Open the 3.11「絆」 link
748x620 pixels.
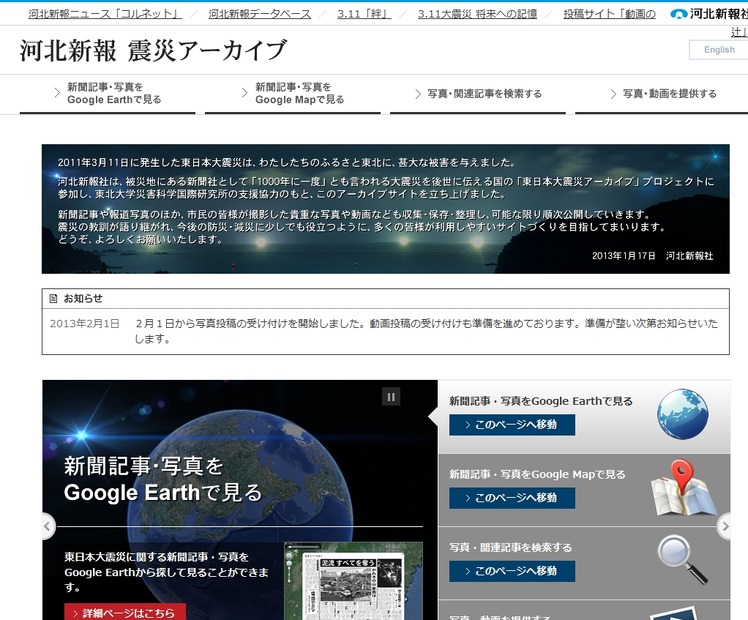[364, 14]
